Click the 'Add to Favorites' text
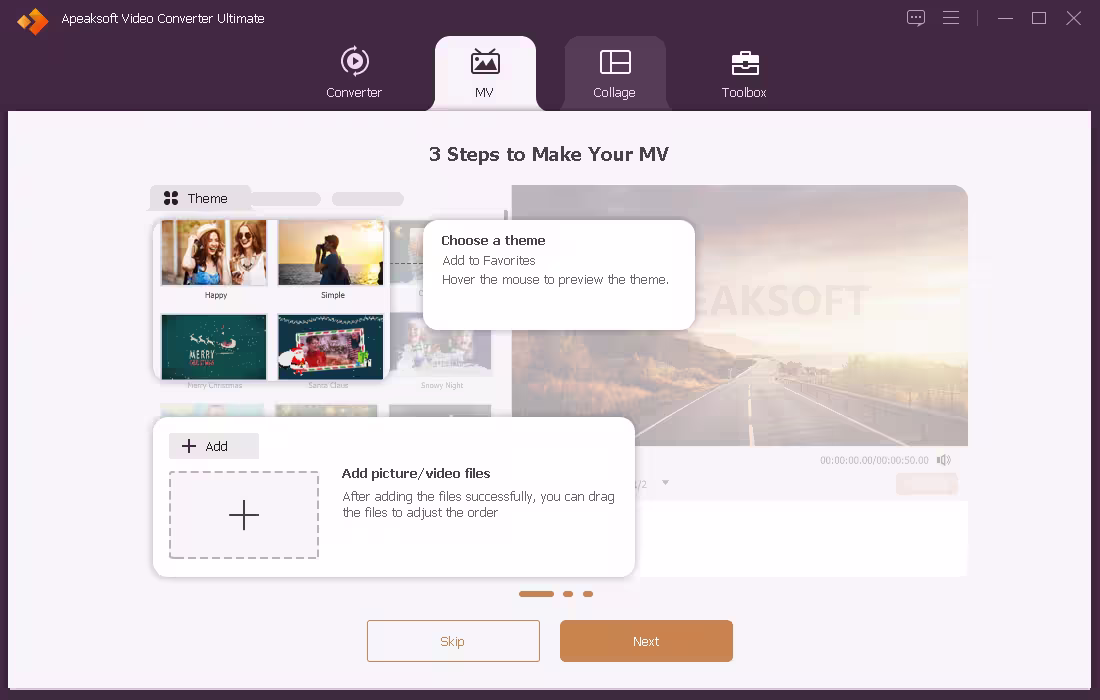This screenshot has width=1100, height=700. [x=489, y=260]
